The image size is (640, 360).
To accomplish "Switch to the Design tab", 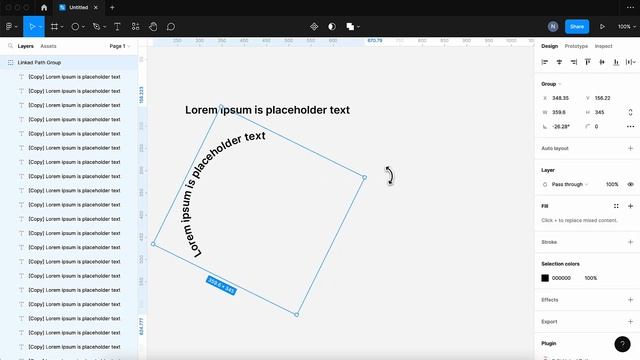I will pyautogui.click(x=549, y=46).
